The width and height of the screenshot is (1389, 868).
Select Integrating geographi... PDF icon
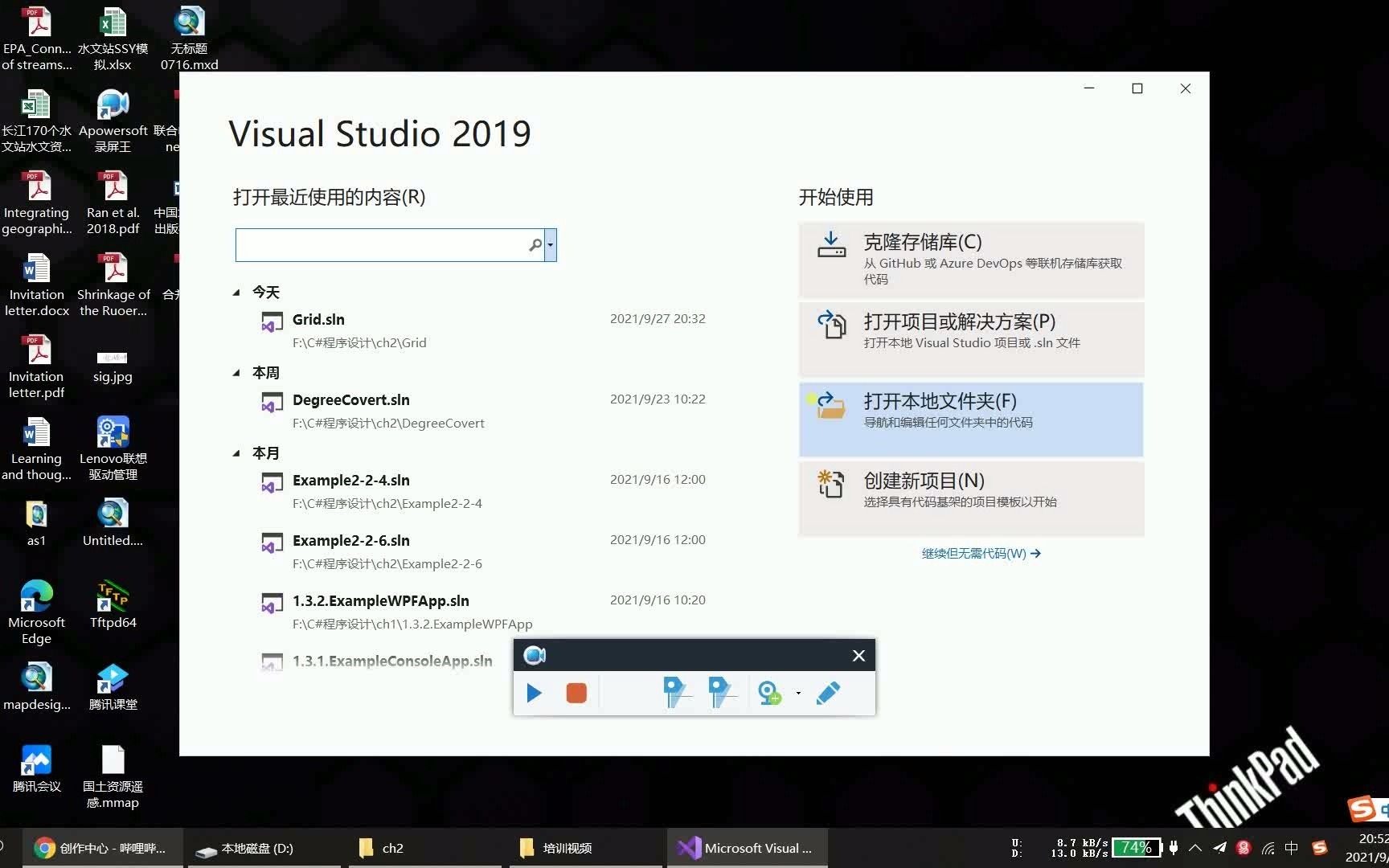tap(36, 203)
